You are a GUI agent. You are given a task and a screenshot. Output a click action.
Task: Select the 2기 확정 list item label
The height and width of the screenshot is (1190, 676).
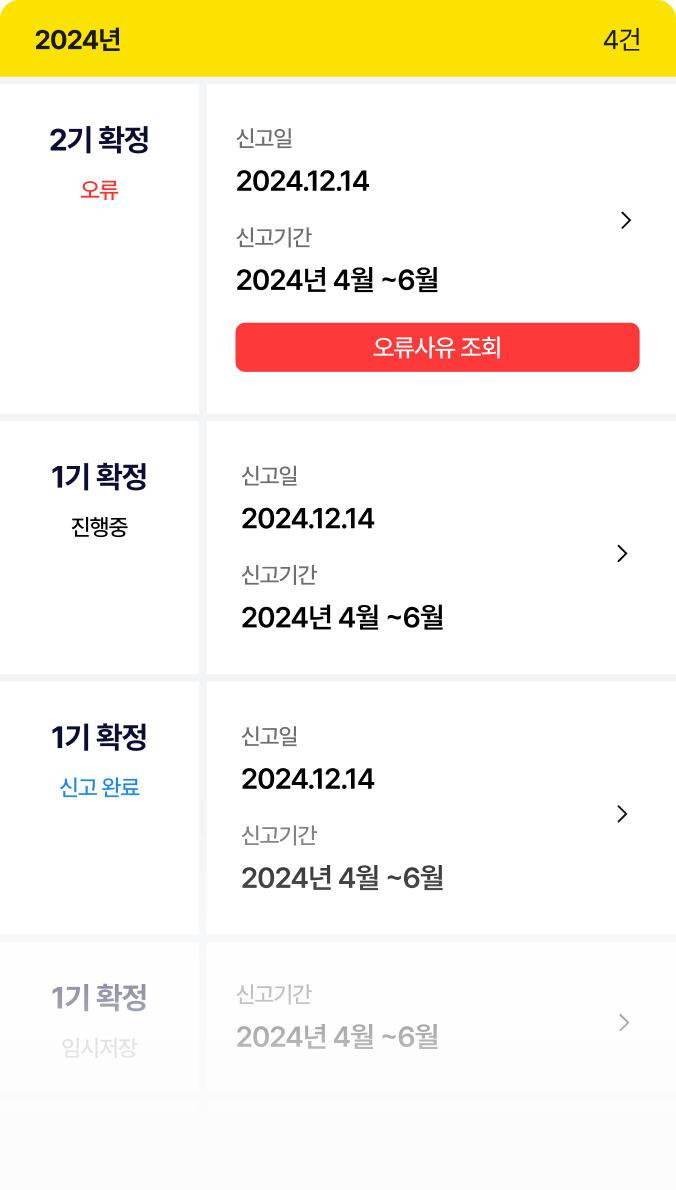coord(97,141)
